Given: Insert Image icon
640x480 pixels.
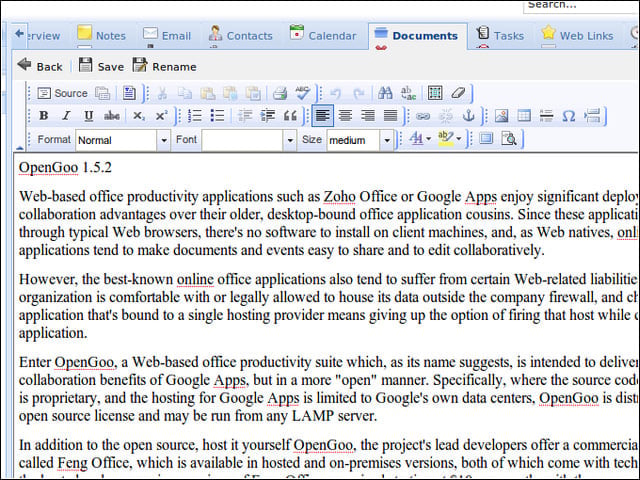Looking at the screenshot, I should pyautogui.click(x=501, y=116).
